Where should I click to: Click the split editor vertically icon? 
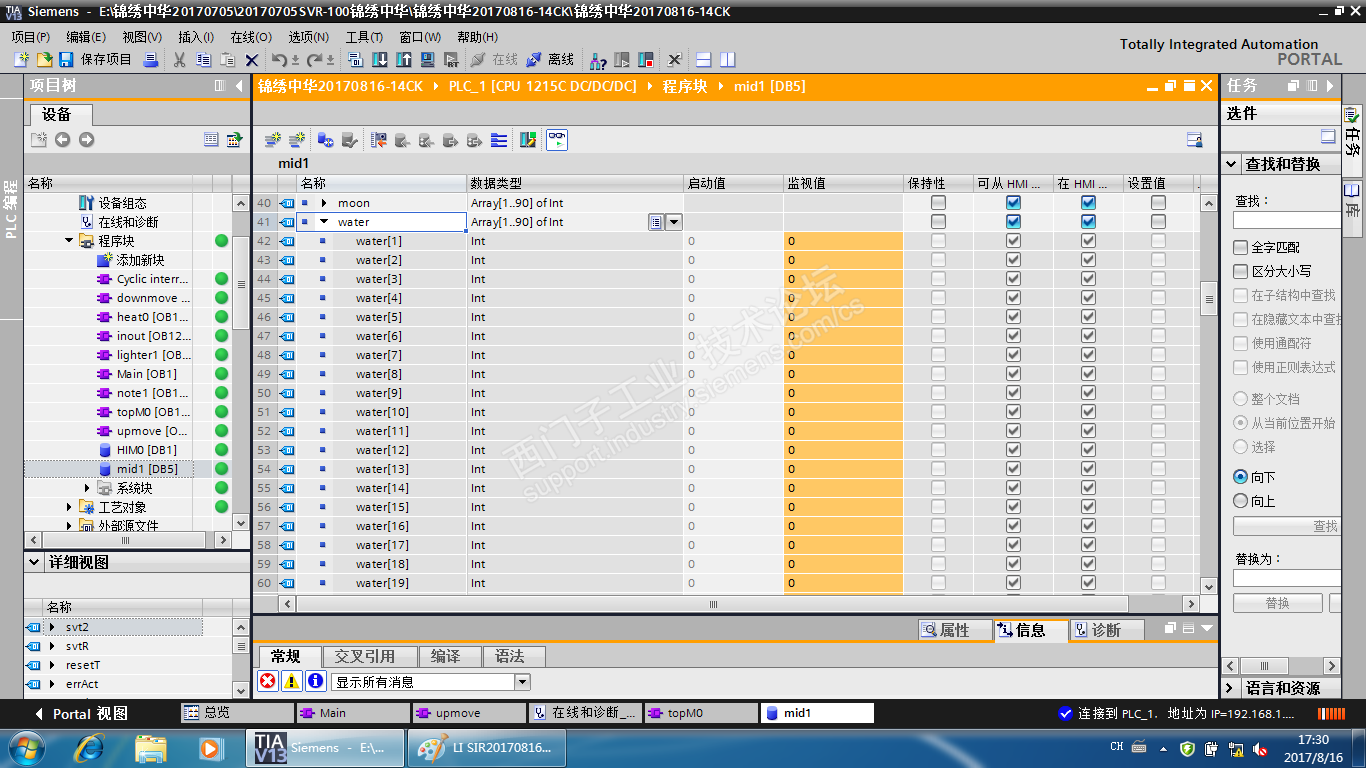(727, 60)
